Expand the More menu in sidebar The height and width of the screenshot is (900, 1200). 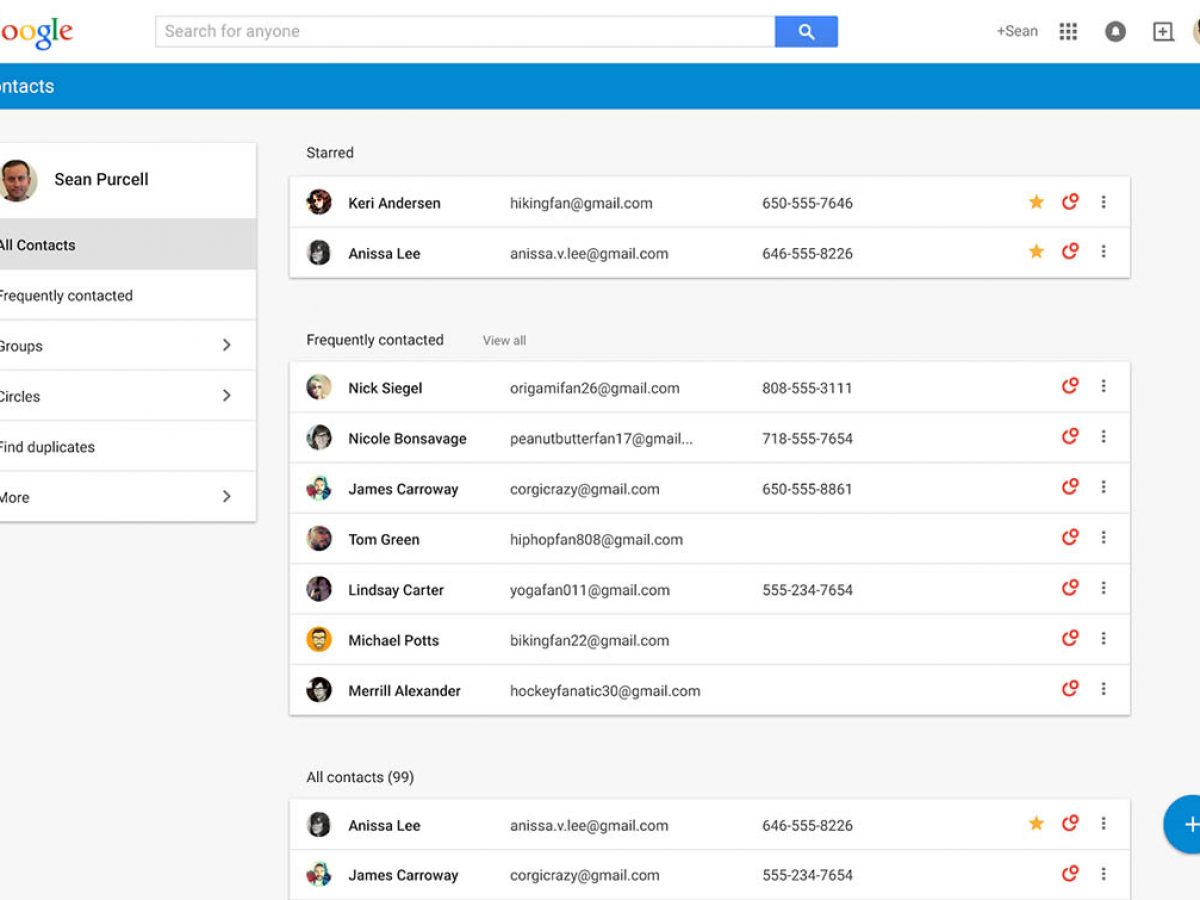coord(226,497)
